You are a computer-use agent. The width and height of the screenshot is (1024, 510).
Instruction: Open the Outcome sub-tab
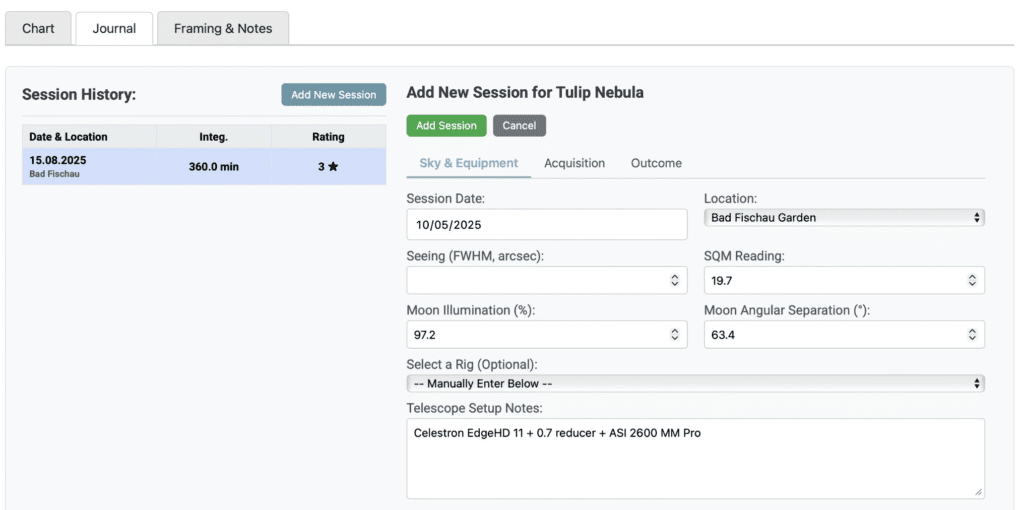[656, 163]
